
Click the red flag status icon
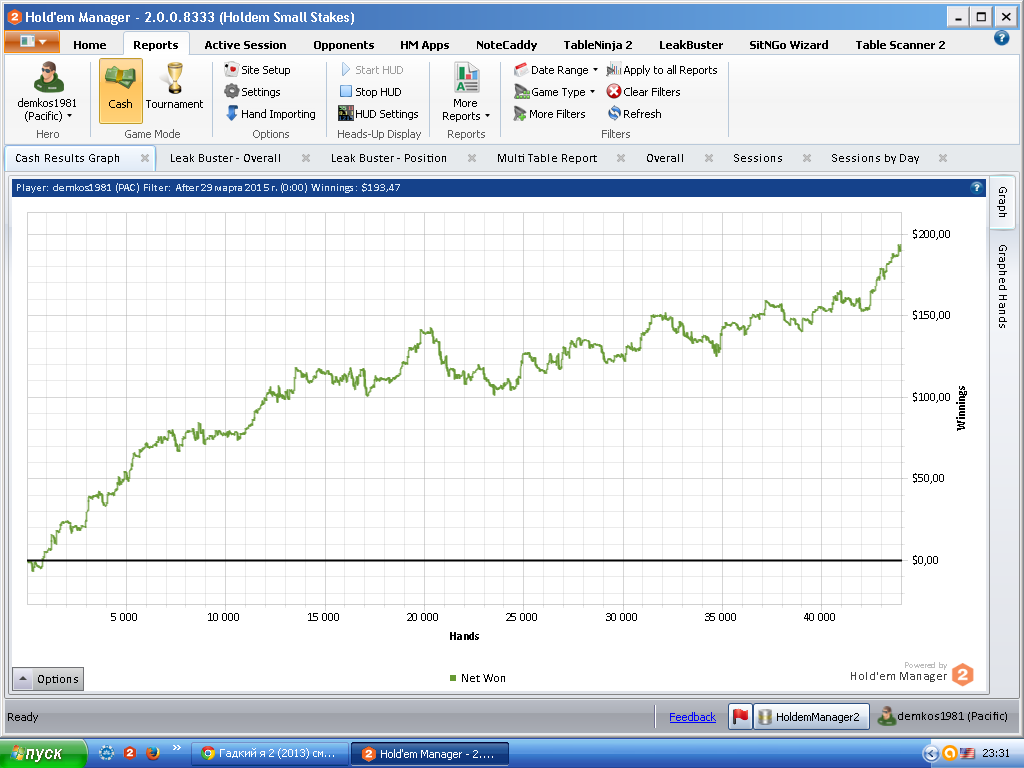[741, 716]
